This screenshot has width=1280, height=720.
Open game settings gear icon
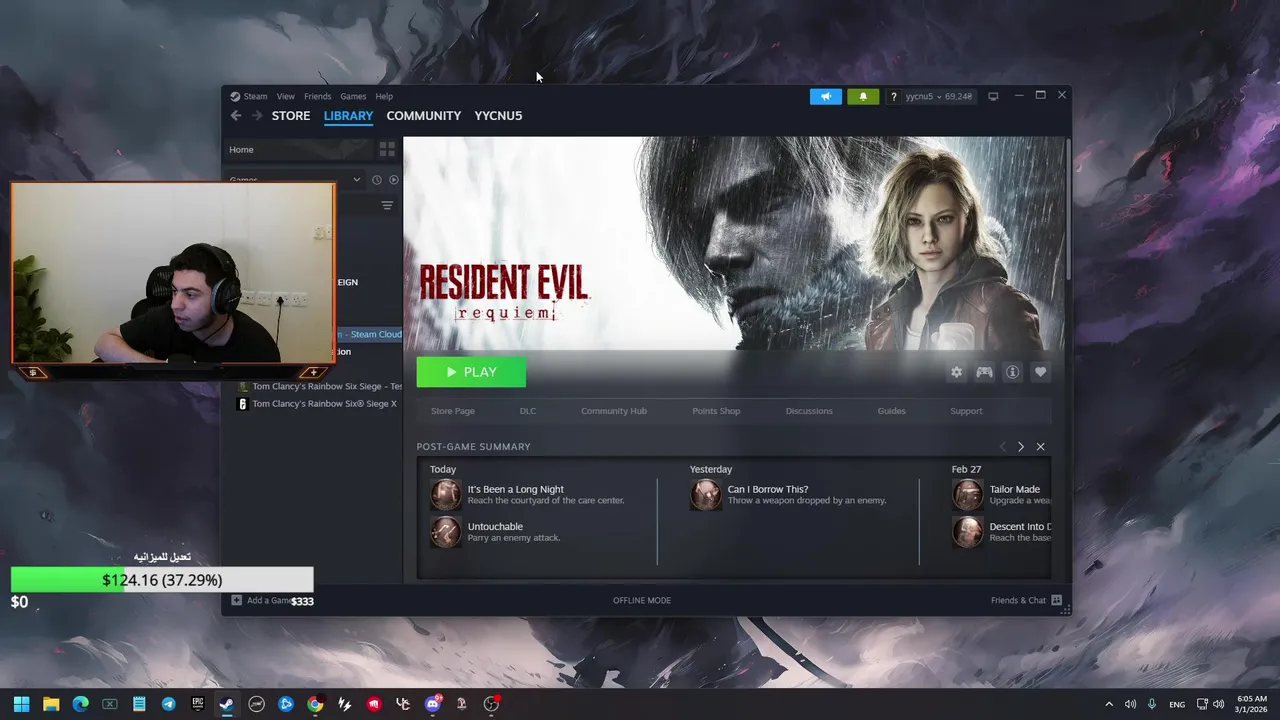(956, 372)
